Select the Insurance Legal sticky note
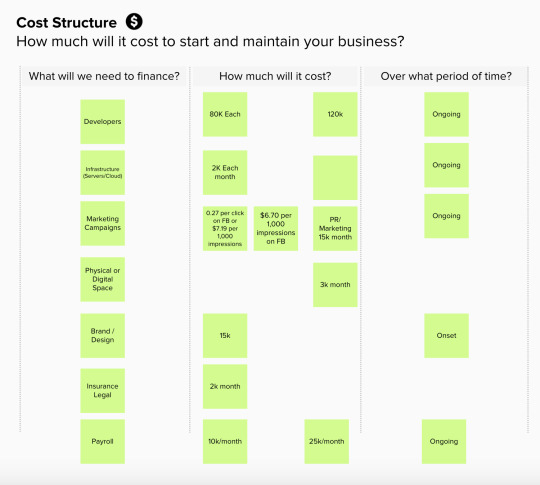Screen dimensions: 540x485 coord(102,391)
